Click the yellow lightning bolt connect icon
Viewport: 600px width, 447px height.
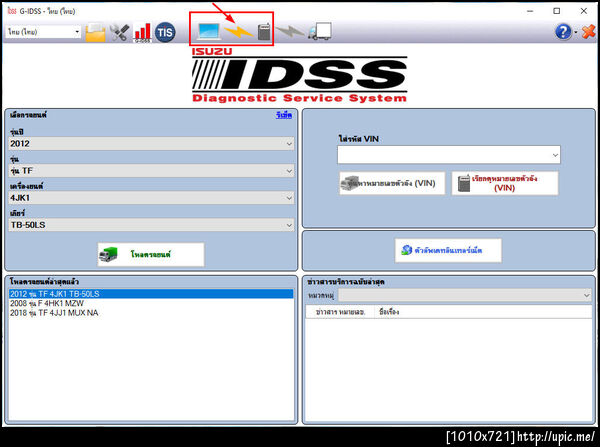(x=238, y=32)
